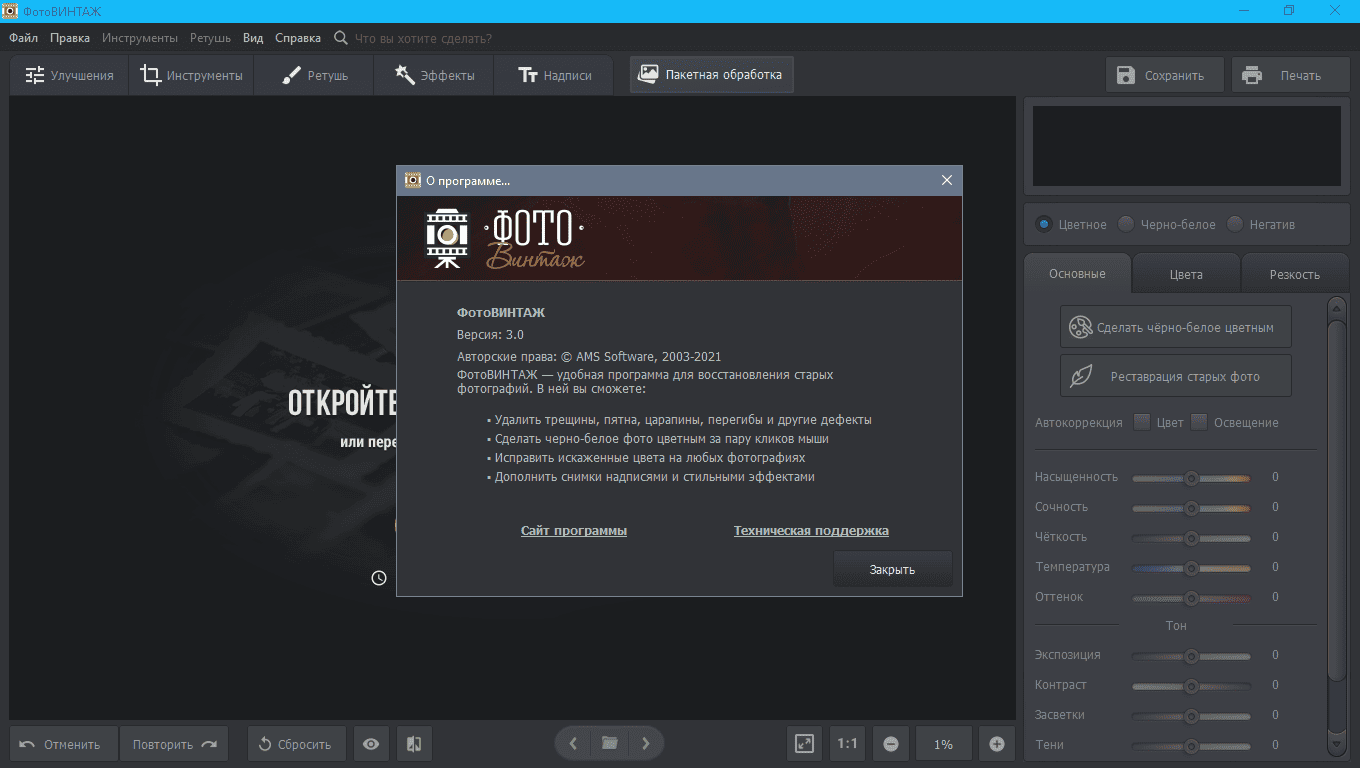
Task: Switch to the Ретушь tab
Action: point(314,75)
